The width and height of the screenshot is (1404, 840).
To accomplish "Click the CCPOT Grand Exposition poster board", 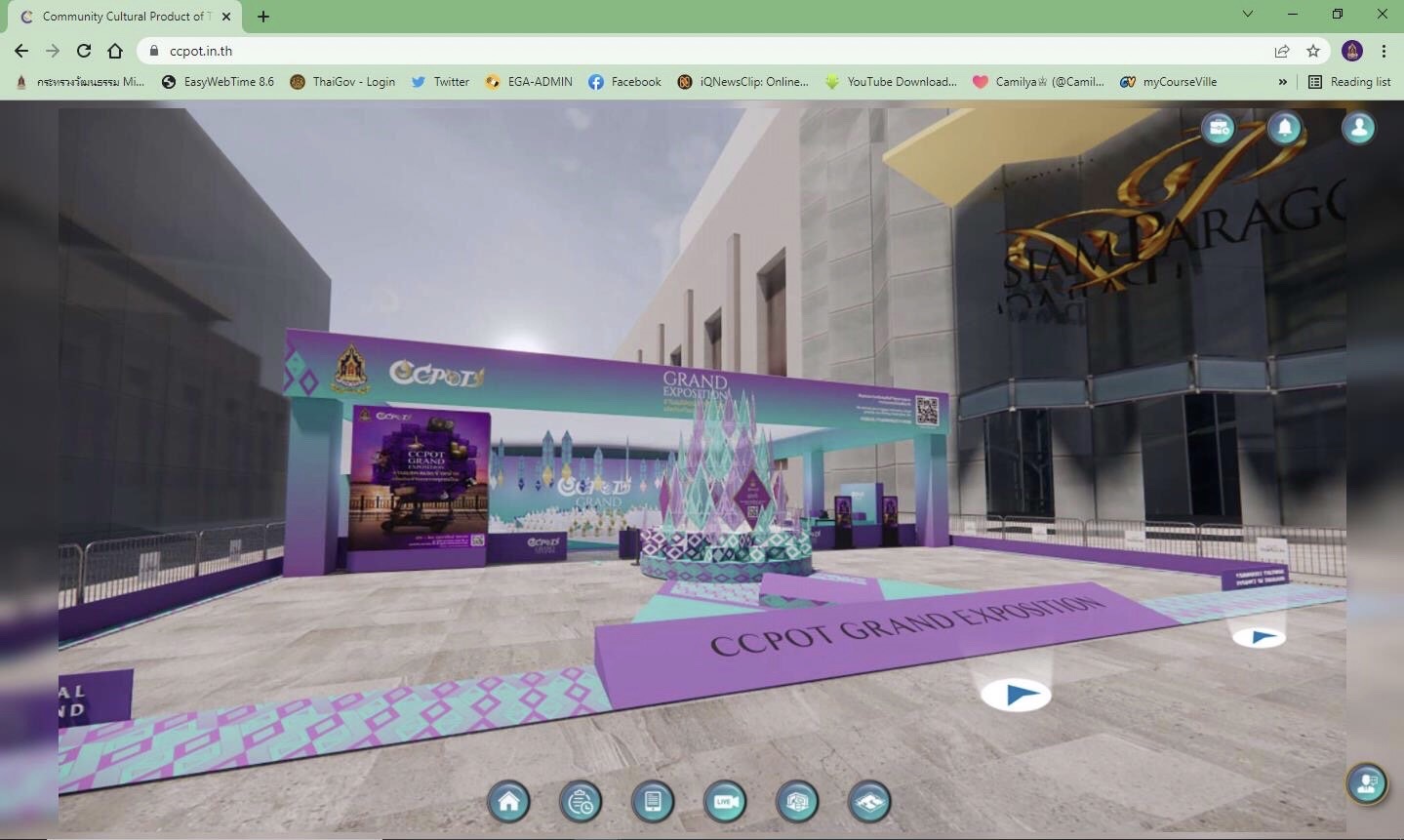I will click(419, 488).
